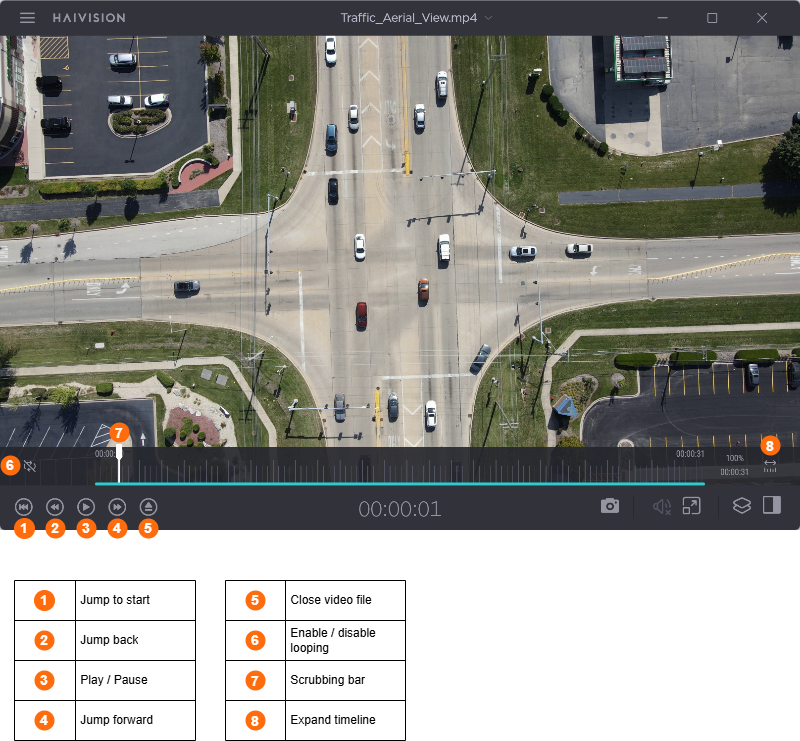Click the 00:00:01 timecode display
This screenshot has width=800, height=741.
400,508
